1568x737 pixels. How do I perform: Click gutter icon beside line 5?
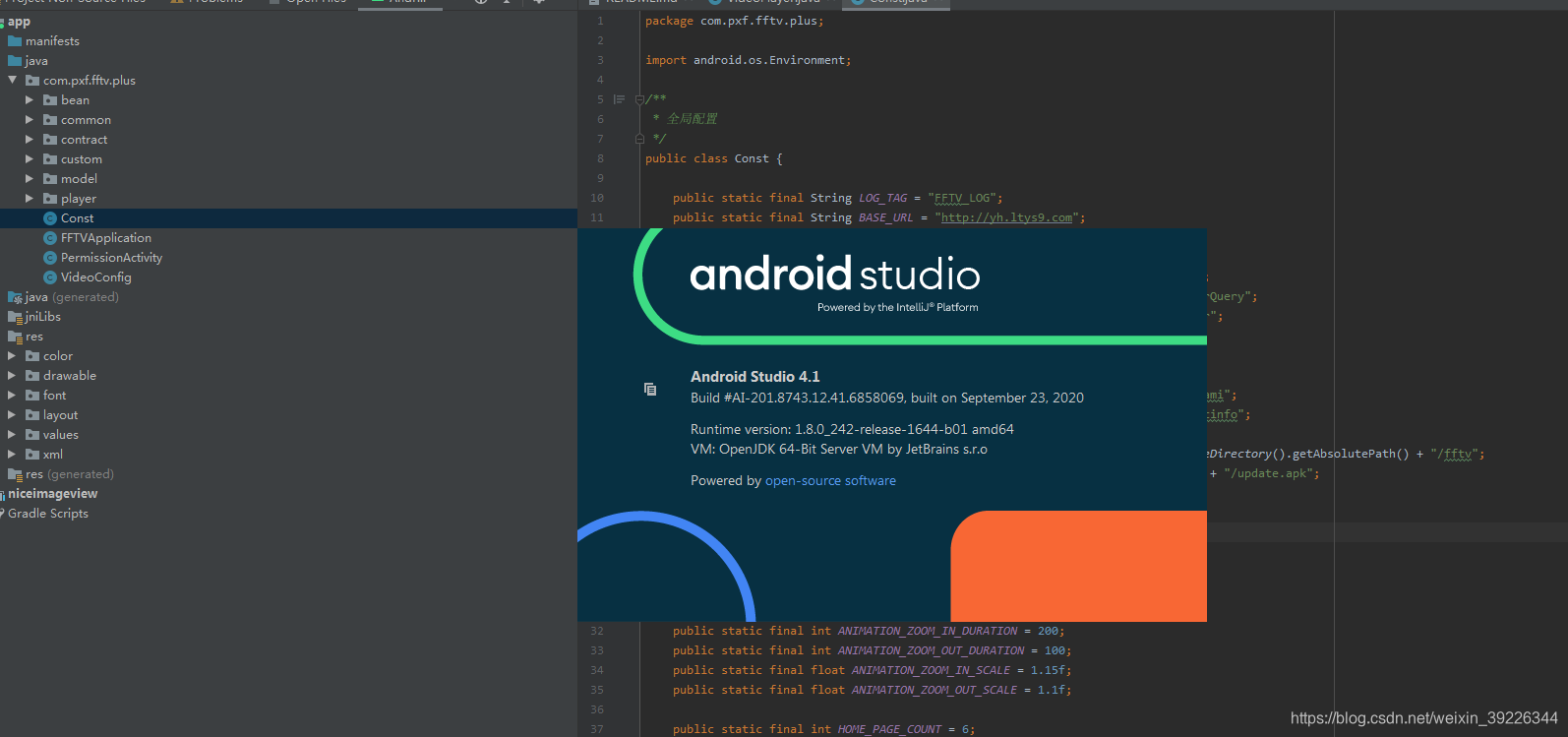[619, 99]
